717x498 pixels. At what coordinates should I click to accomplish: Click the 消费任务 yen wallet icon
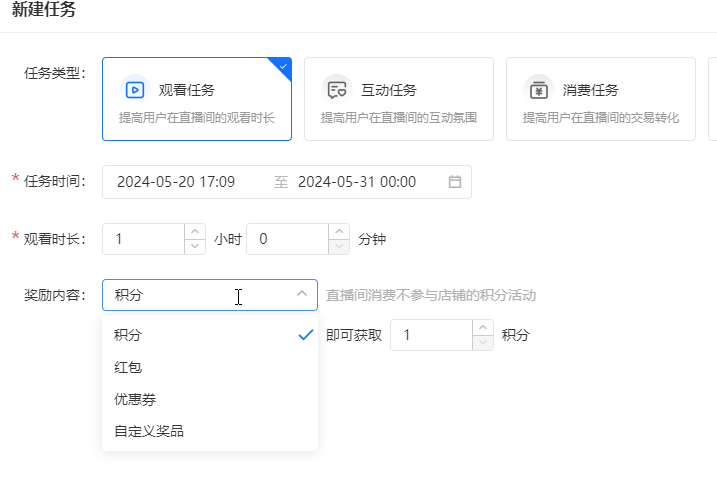tap(539, 90)
